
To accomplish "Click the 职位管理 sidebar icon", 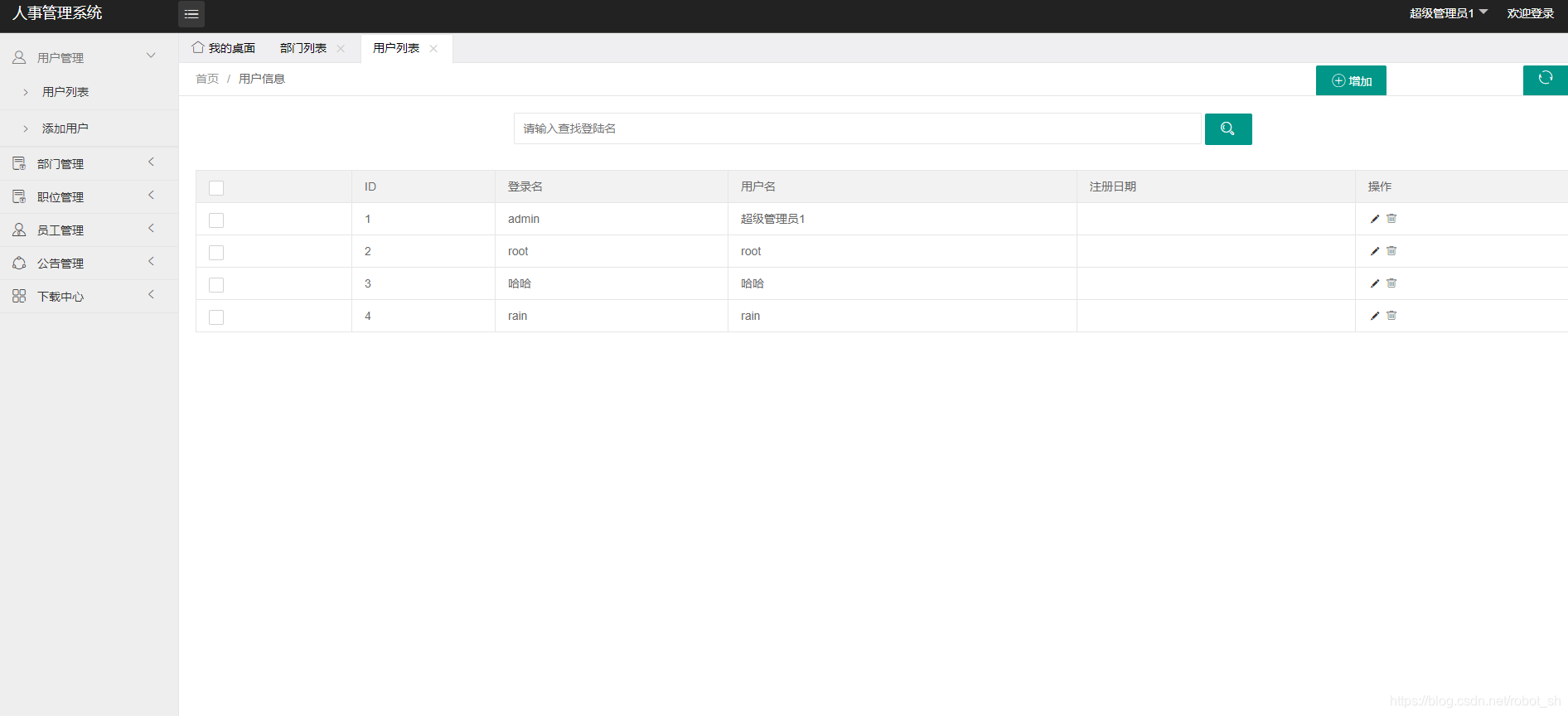I will coord(19,196).
